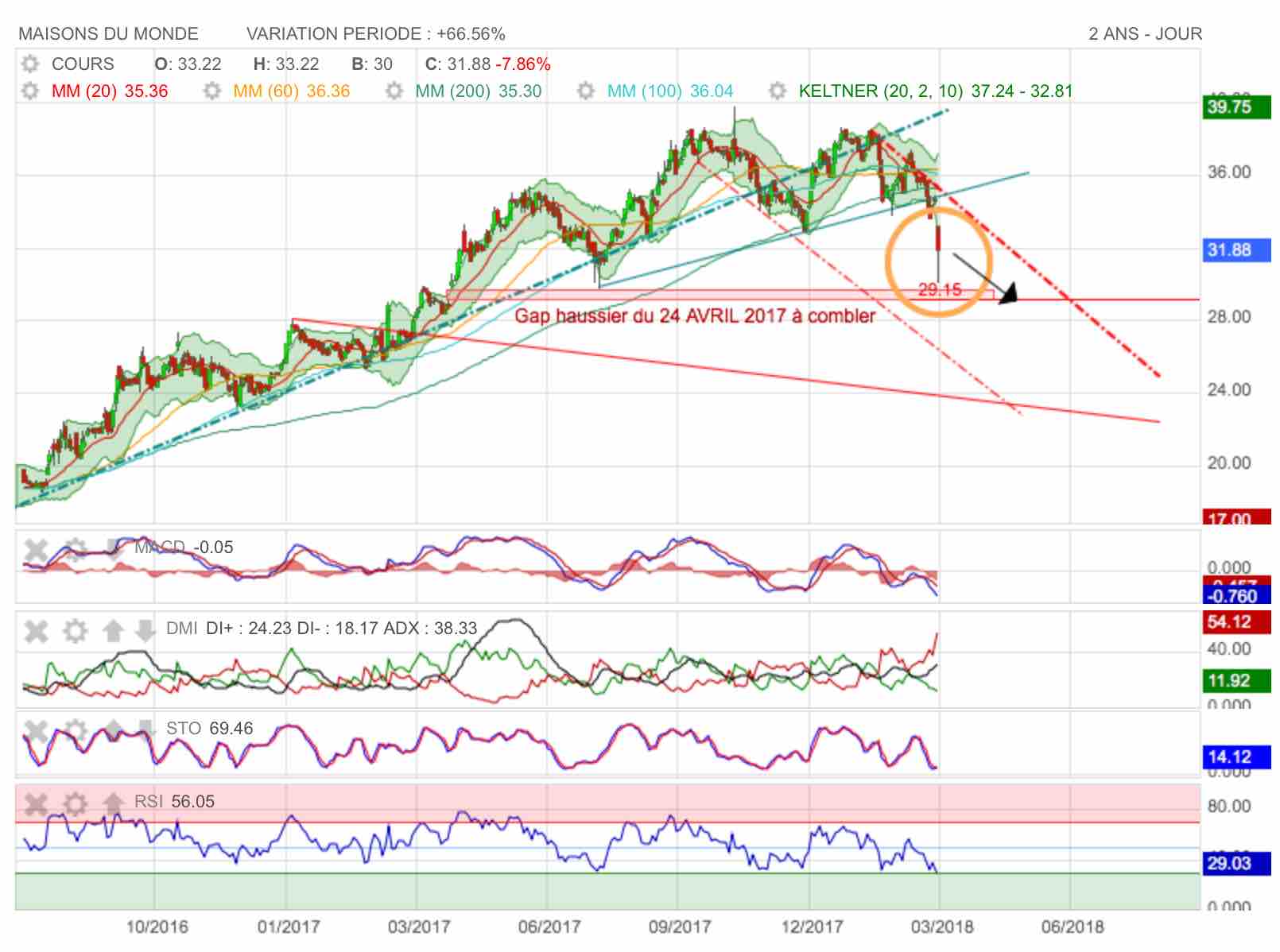Click the green 11.92 DMI value tag
This screenshot has width=1280, height=952.
point(1235,681)
